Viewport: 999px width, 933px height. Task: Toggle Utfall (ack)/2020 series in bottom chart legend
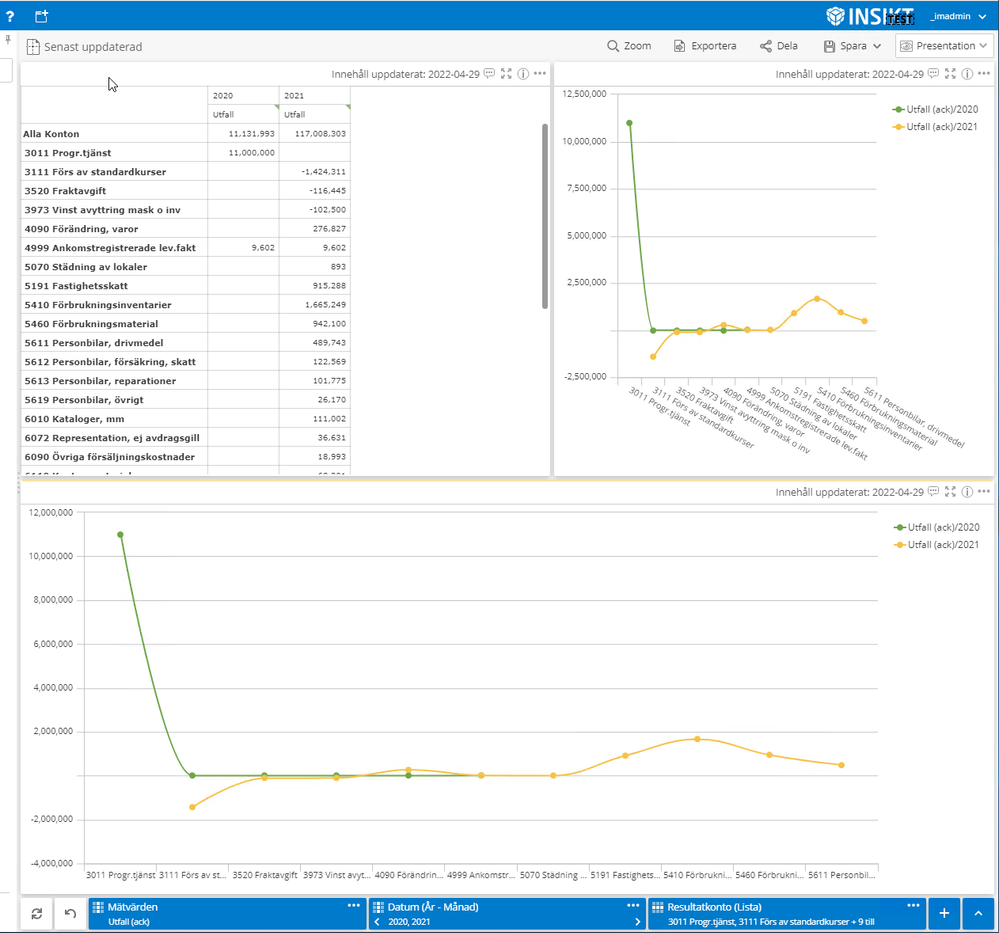(x=937, y=528)
